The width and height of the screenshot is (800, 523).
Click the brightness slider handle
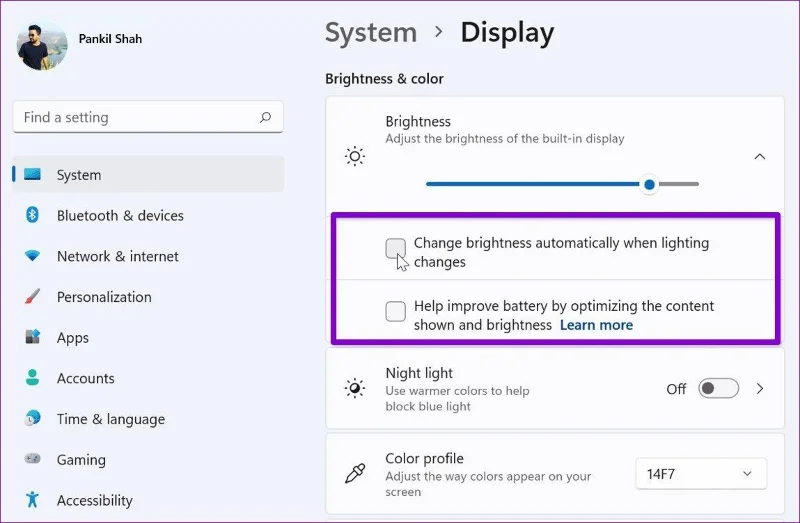point(649,184)
